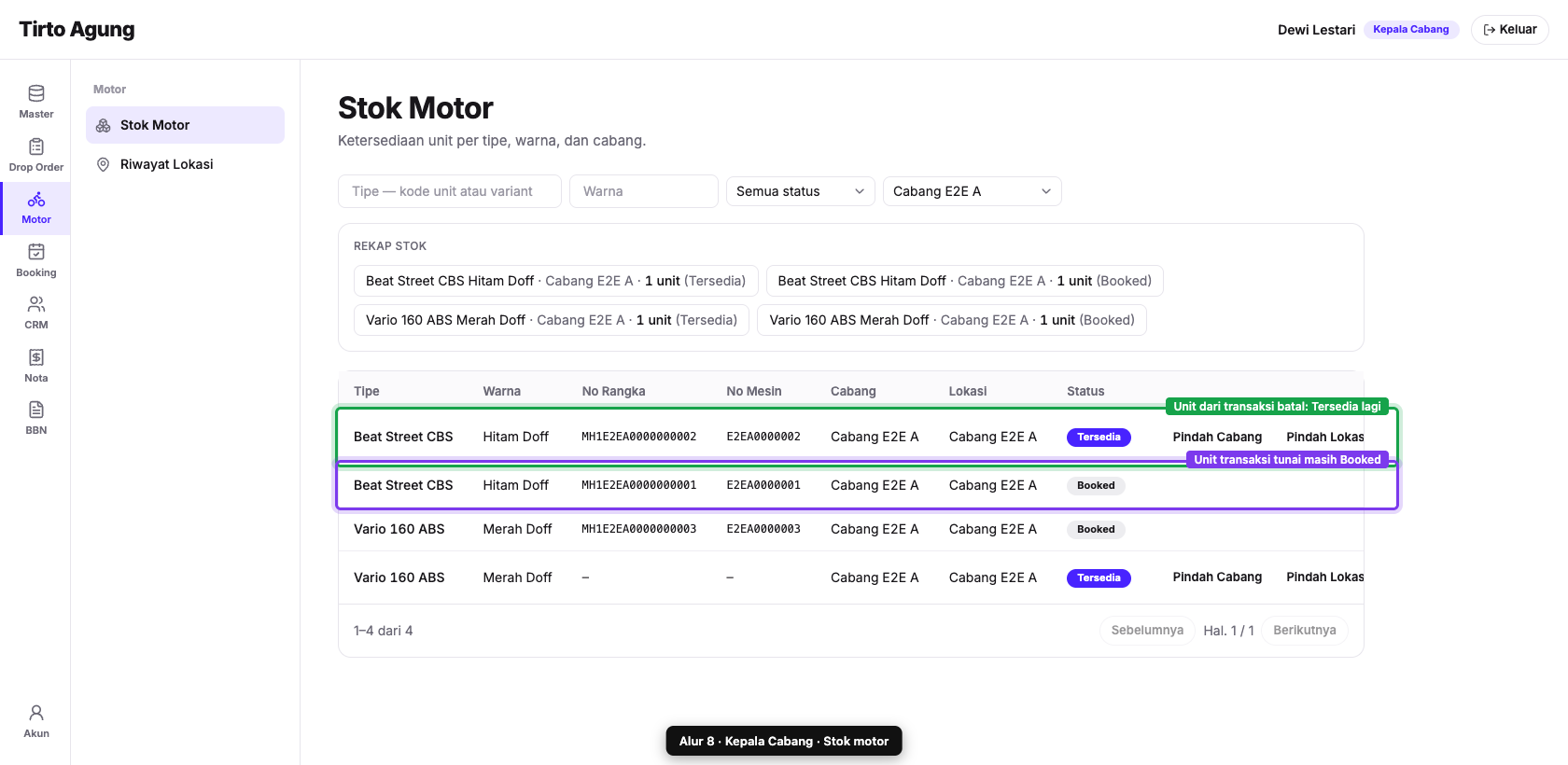Open the Drop Order clipboard icon
Screen dimensions: 1568x765
pyautogui.click(x=36, y=146)
